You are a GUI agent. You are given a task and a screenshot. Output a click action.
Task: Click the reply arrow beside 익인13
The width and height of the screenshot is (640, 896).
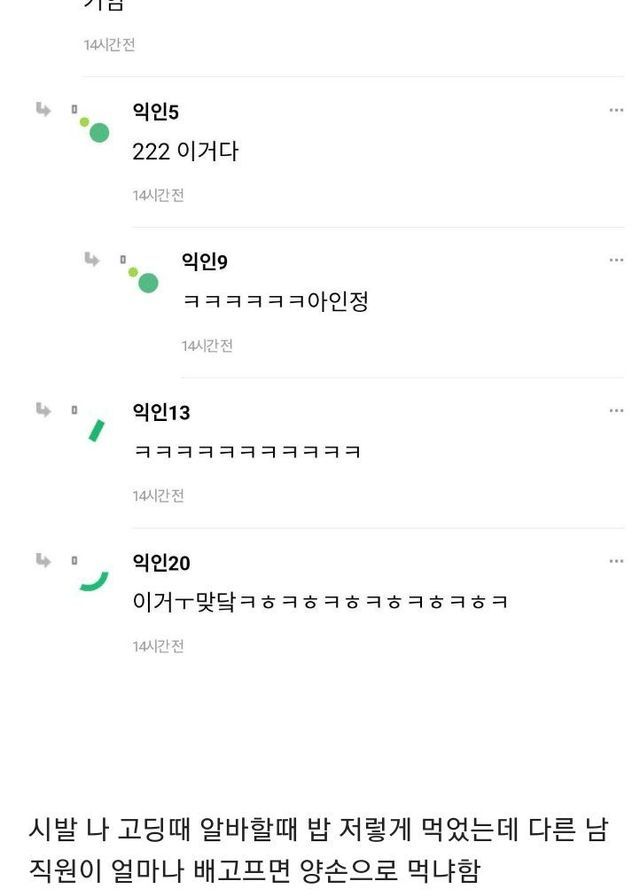[43, 409]
